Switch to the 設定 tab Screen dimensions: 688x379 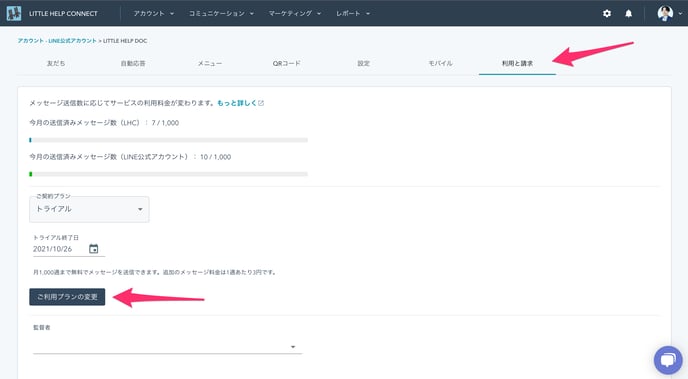pyautogui.click(x=363, y=63)
